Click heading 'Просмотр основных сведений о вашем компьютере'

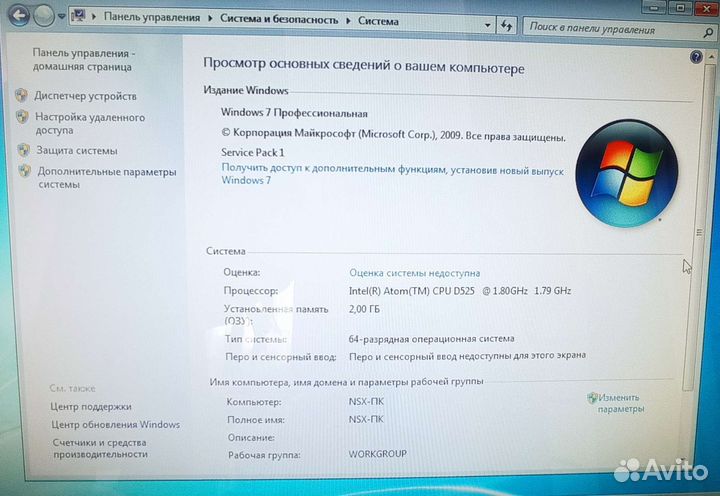(364, 66)
